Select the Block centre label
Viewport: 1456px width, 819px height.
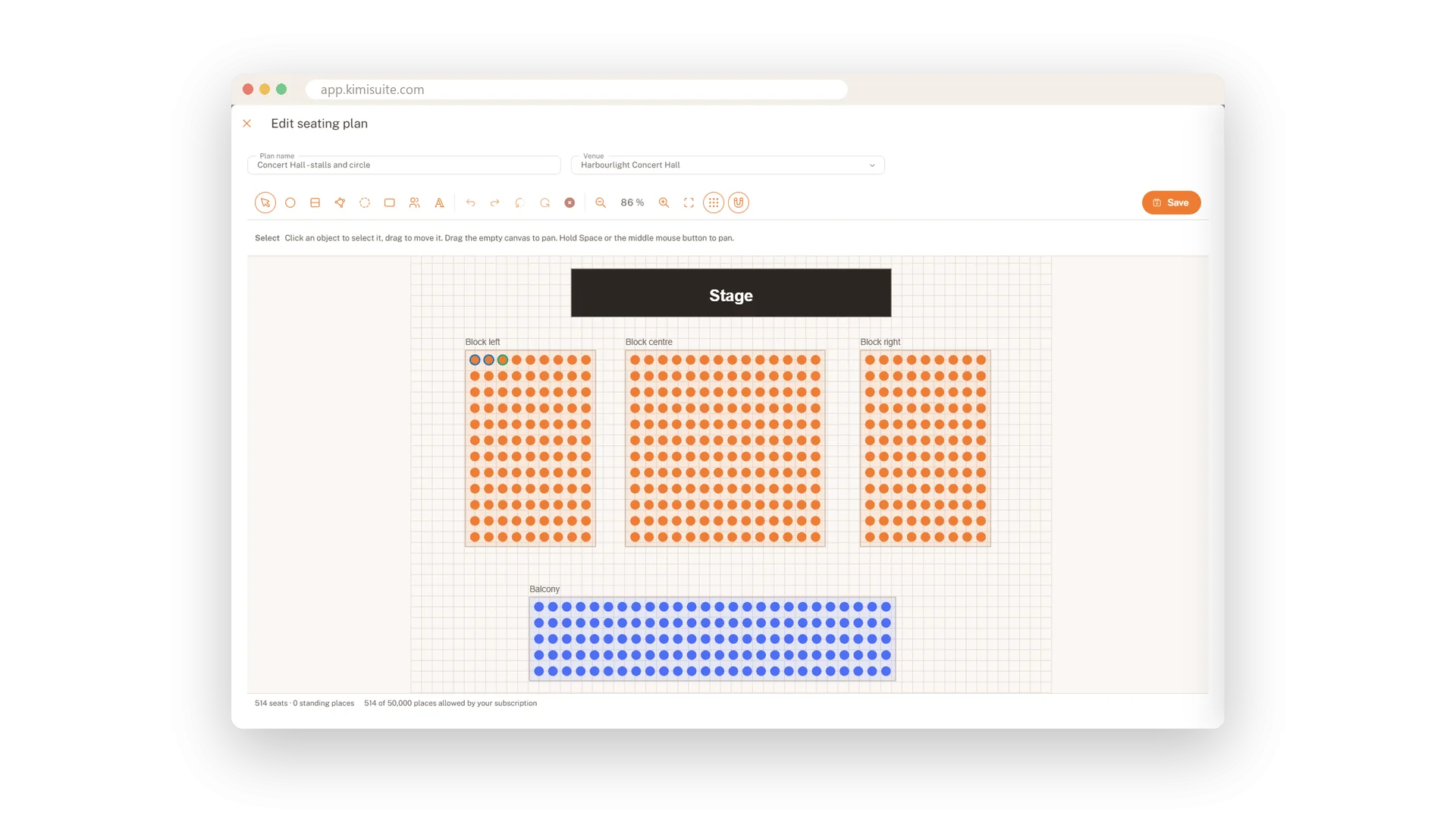(x=648, y=342)
